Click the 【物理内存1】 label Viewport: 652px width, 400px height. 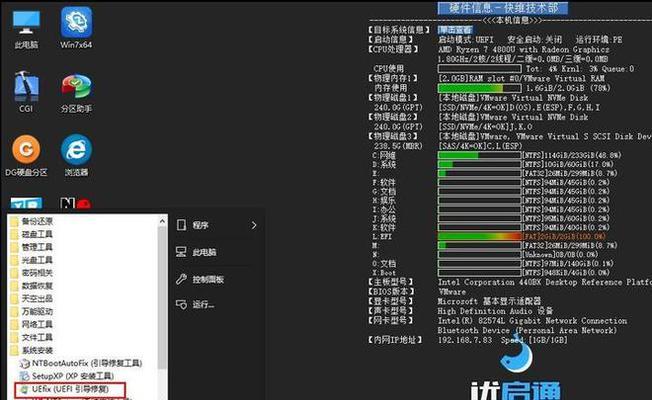coord(393,78)
